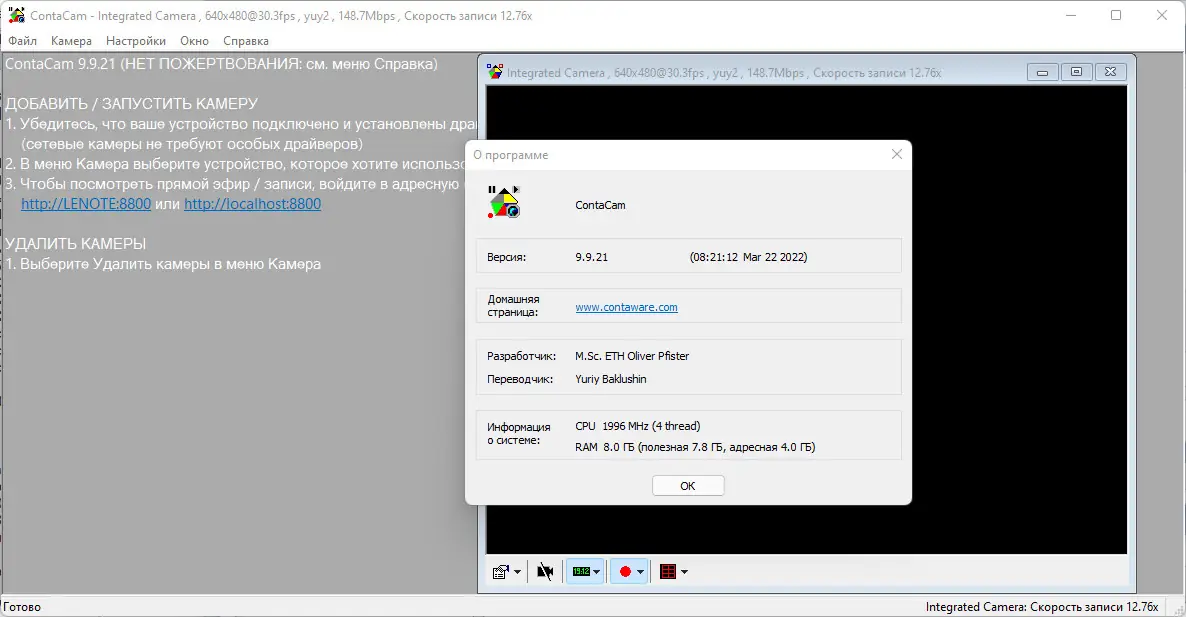Click the CPU 1996 MHz info line
Screen dimensions: 1186x617
(638, 426)
